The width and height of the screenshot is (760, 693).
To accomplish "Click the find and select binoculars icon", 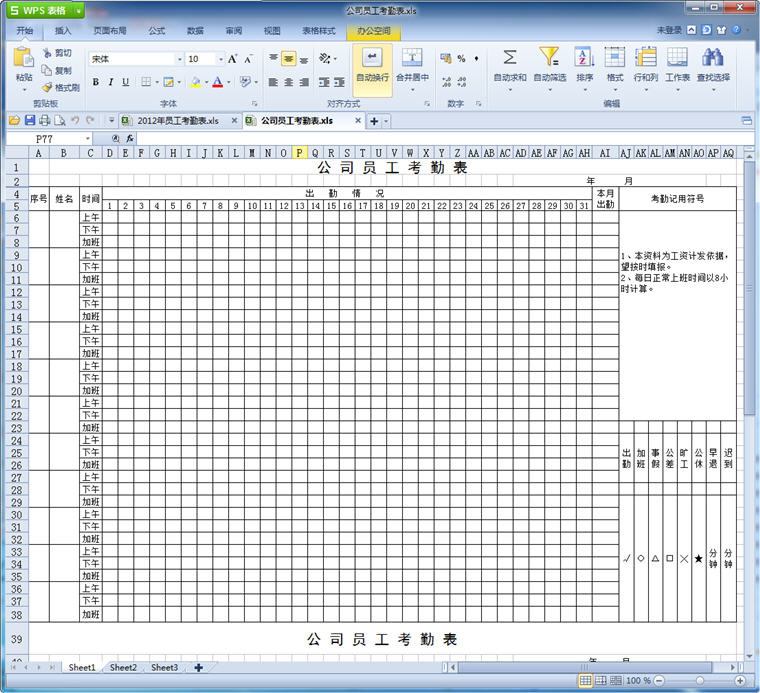I will click(x=713, y=58).
